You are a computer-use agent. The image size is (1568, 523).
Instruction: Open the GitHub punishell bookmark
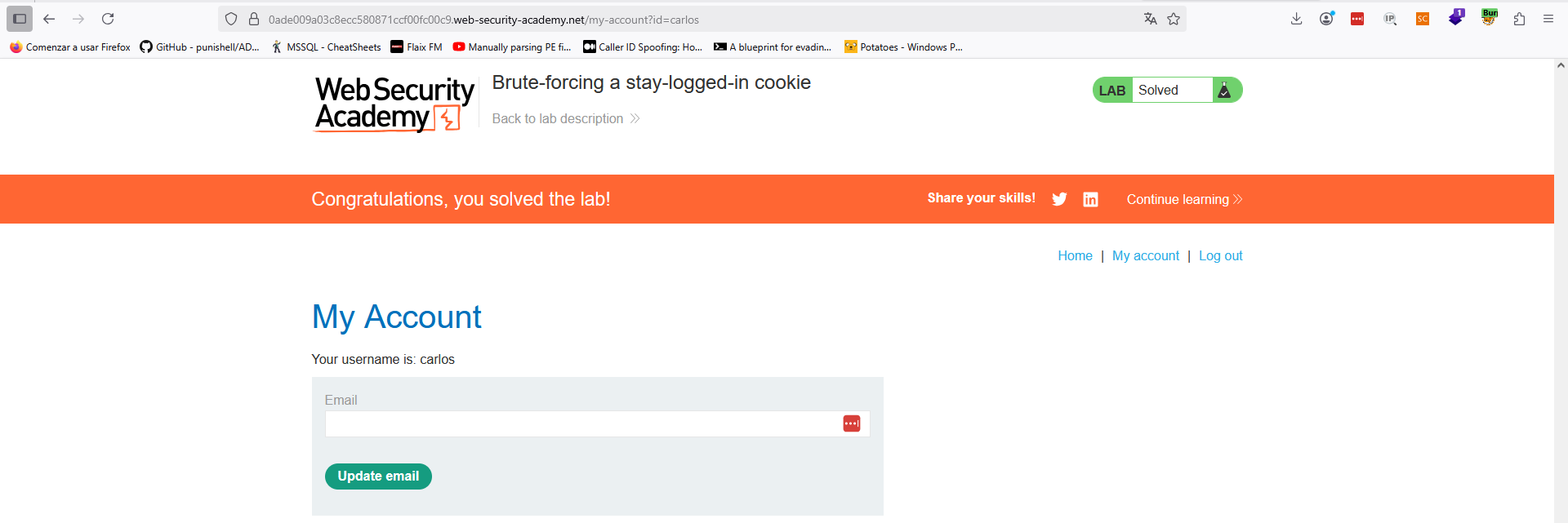[x=199, y=47]
